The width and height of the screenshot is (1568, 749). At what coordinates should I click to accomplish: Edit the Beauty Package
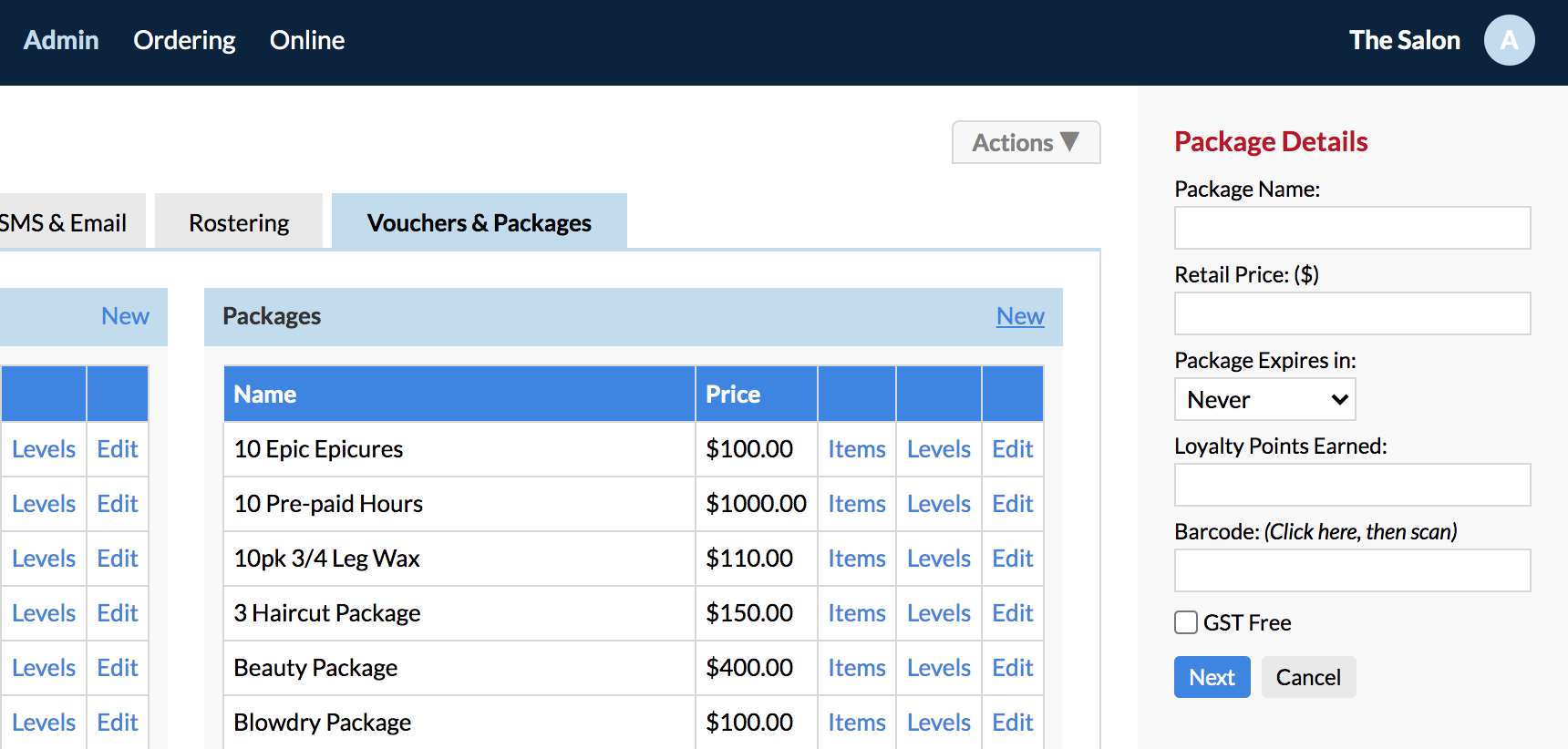pyautogui.click(x=1013, y=668)
